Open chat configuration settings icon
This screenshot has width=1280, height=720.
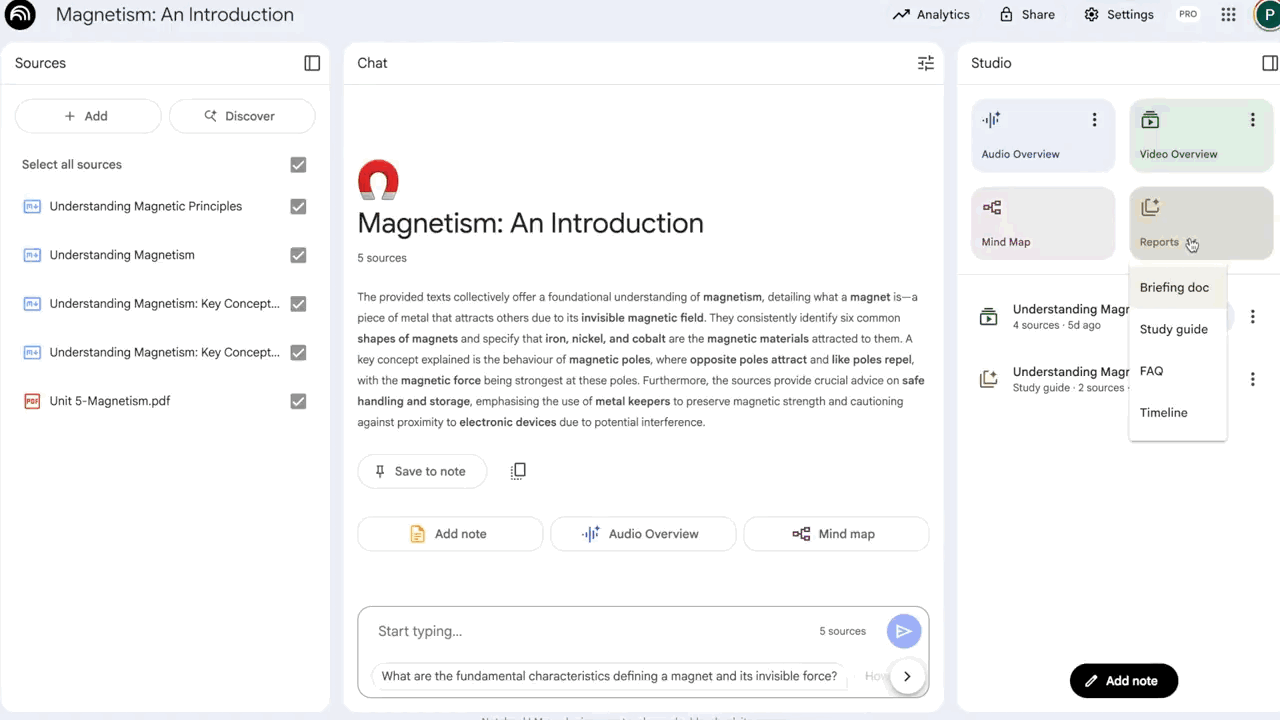926,63
